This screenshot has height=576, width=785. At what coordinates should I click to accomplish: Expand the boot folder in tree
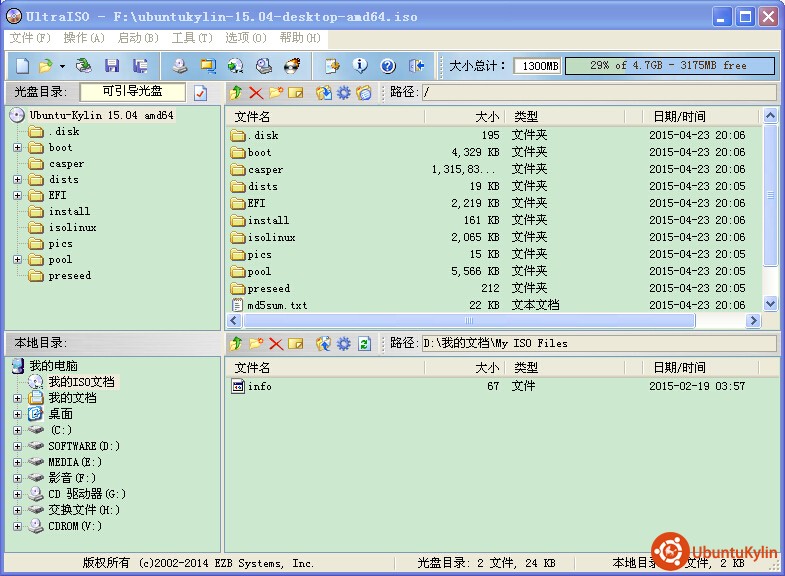click(18, 148)
